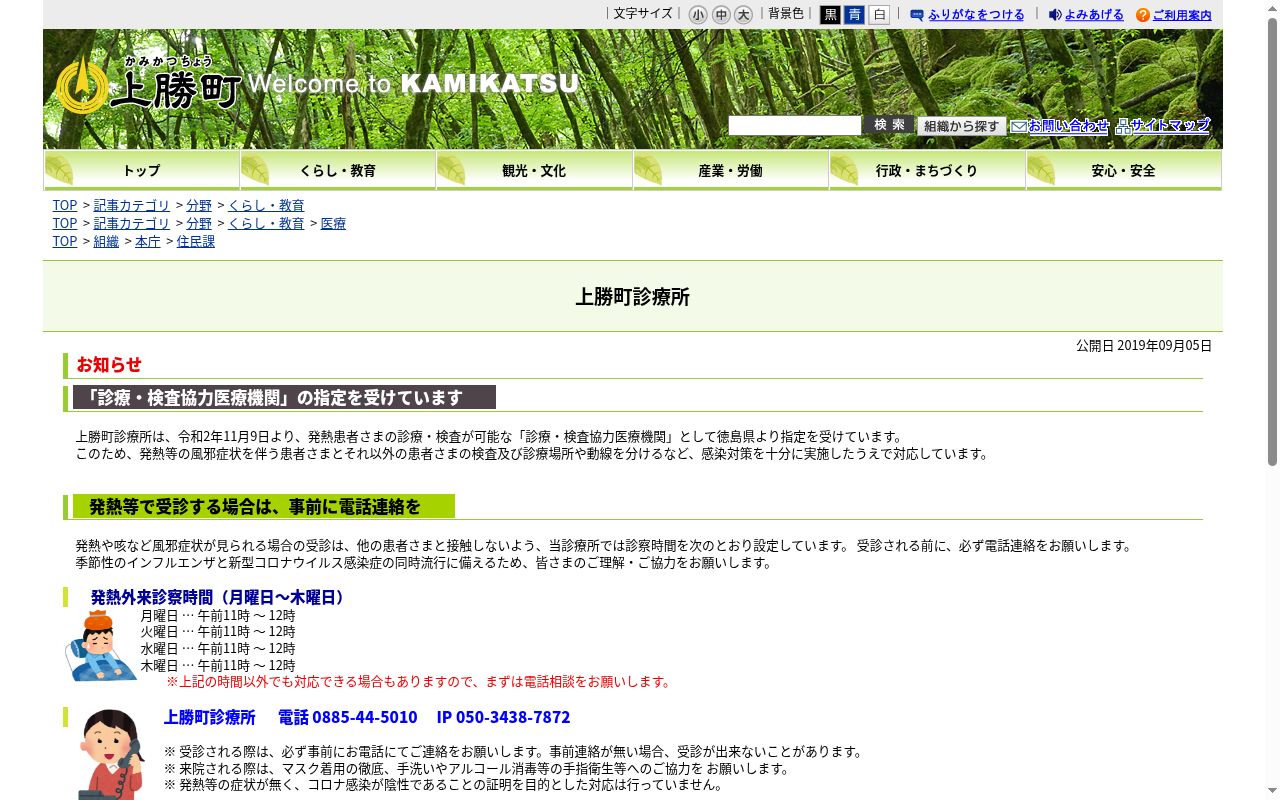Set text size to large (大)
1280x800 pixels.
click(x=743, y=15)
